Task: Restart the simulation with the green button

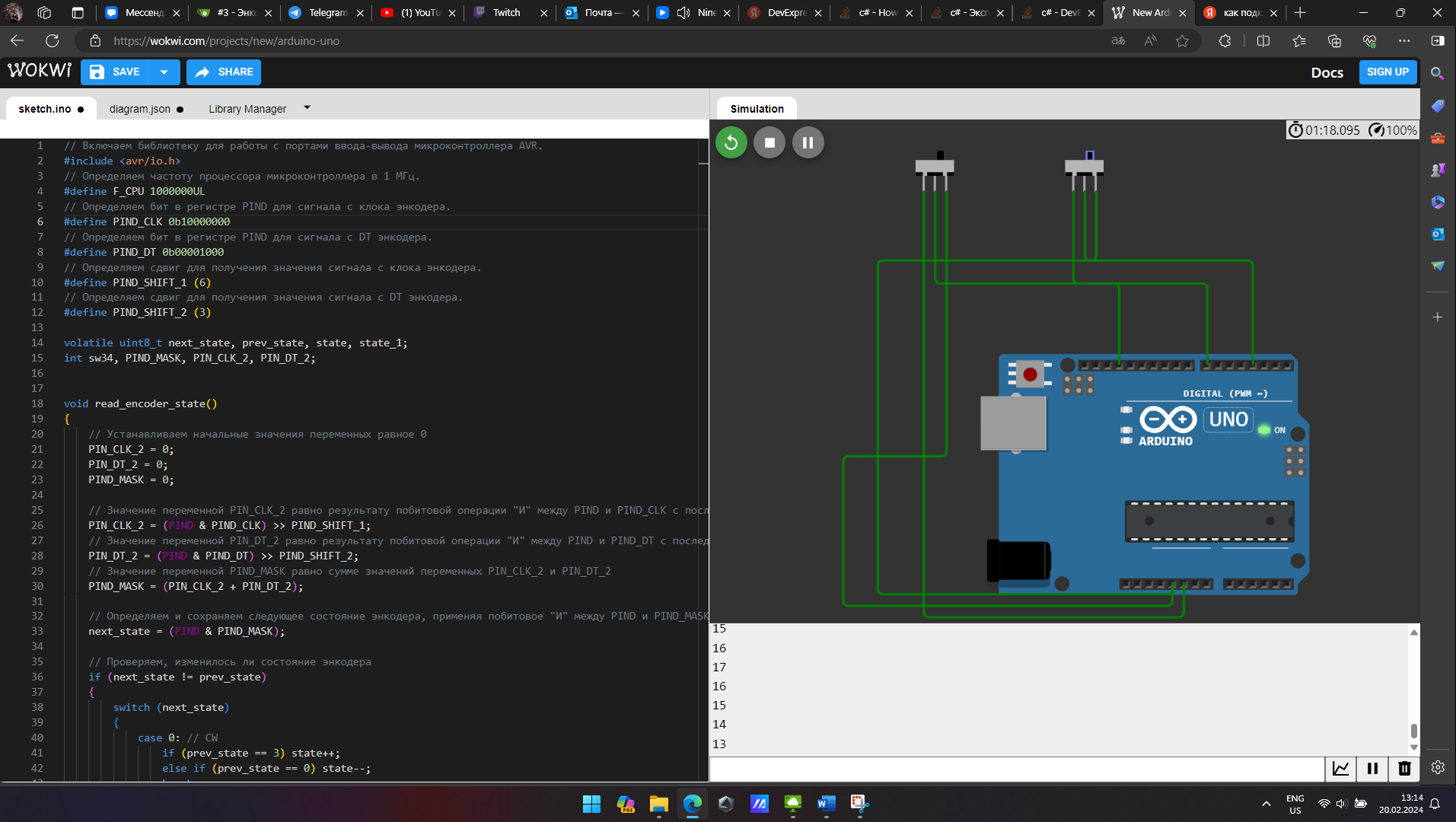Action: (731, 142)
